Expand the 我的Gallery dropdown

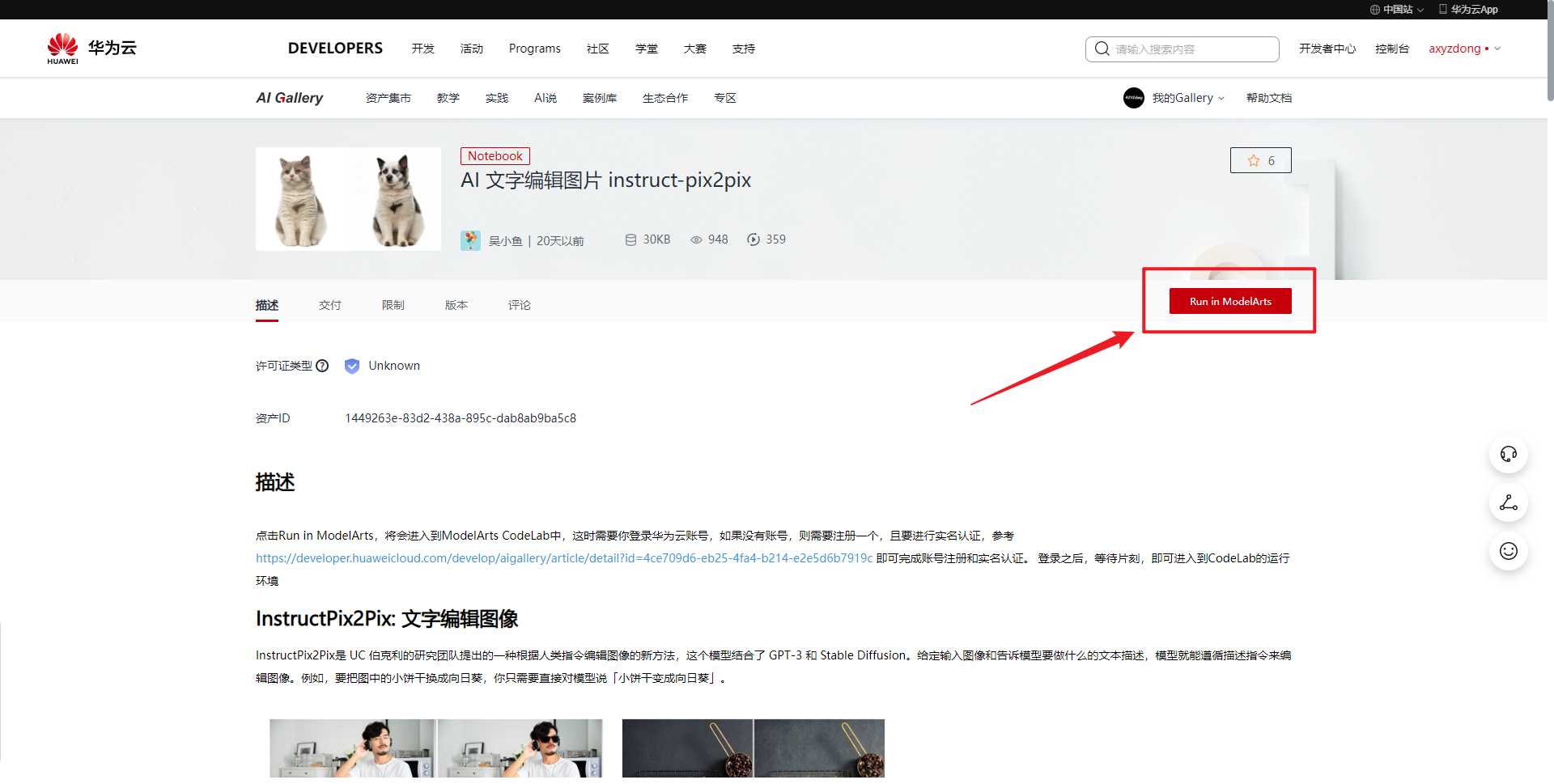(x=1221, y=99)
